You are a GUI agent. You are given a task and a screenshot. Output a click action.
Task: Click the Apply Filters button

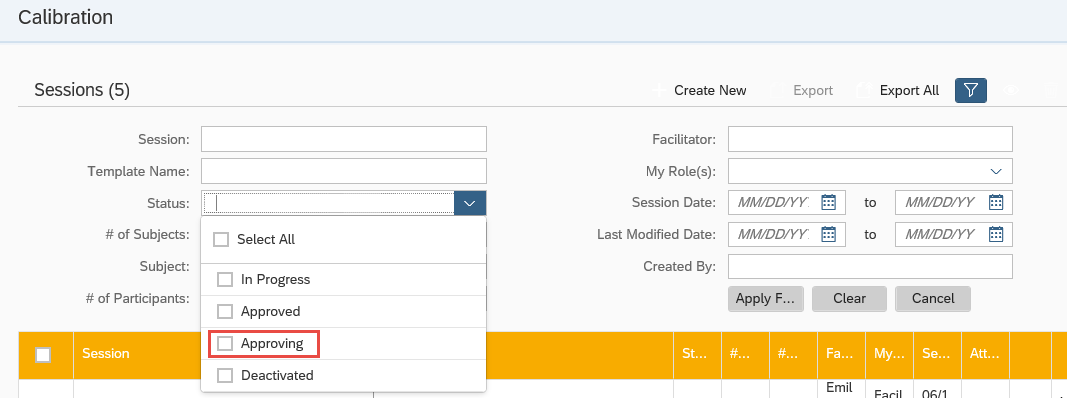click(766, 299)
